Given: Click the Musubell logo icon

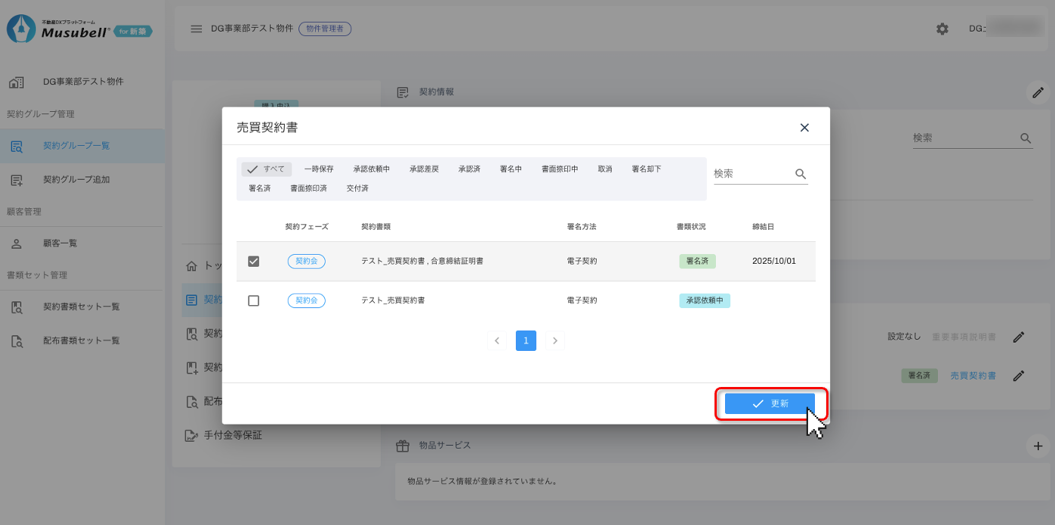Looking at the screenshot, I should (x=21, y=29).
